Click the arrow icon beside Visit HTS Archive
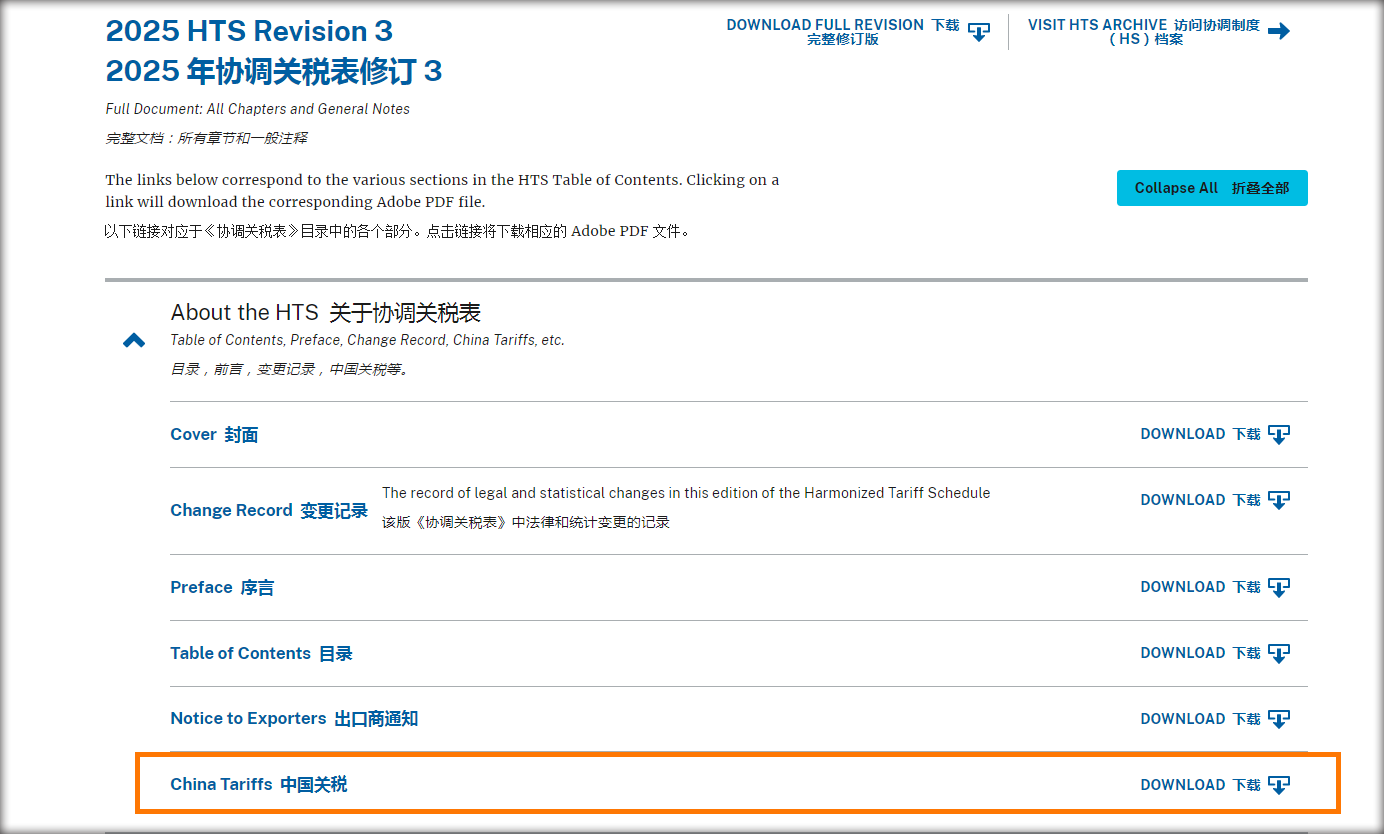 click(1278, 31)
